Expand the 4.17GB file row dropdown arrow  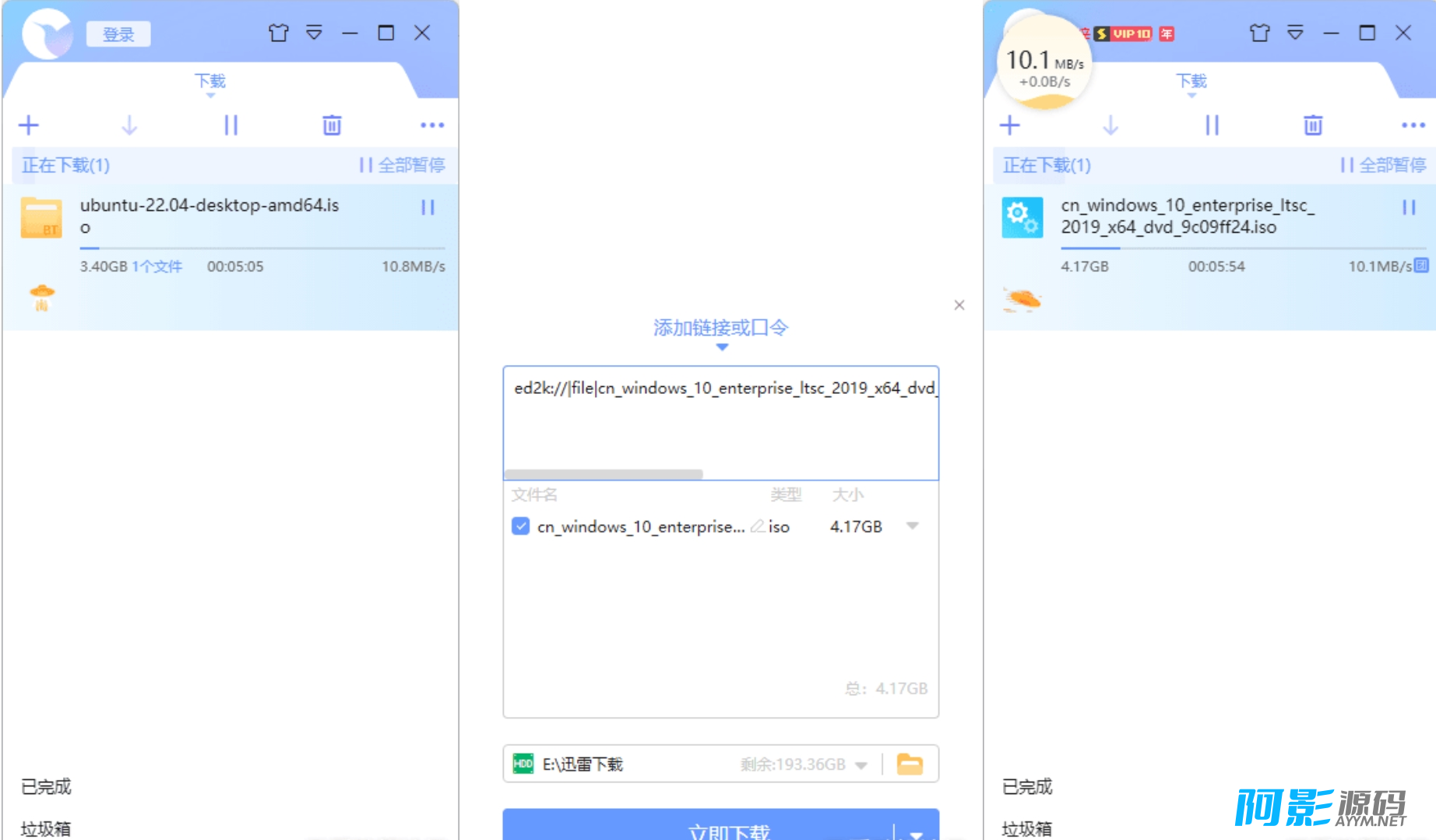click(913, 526)
